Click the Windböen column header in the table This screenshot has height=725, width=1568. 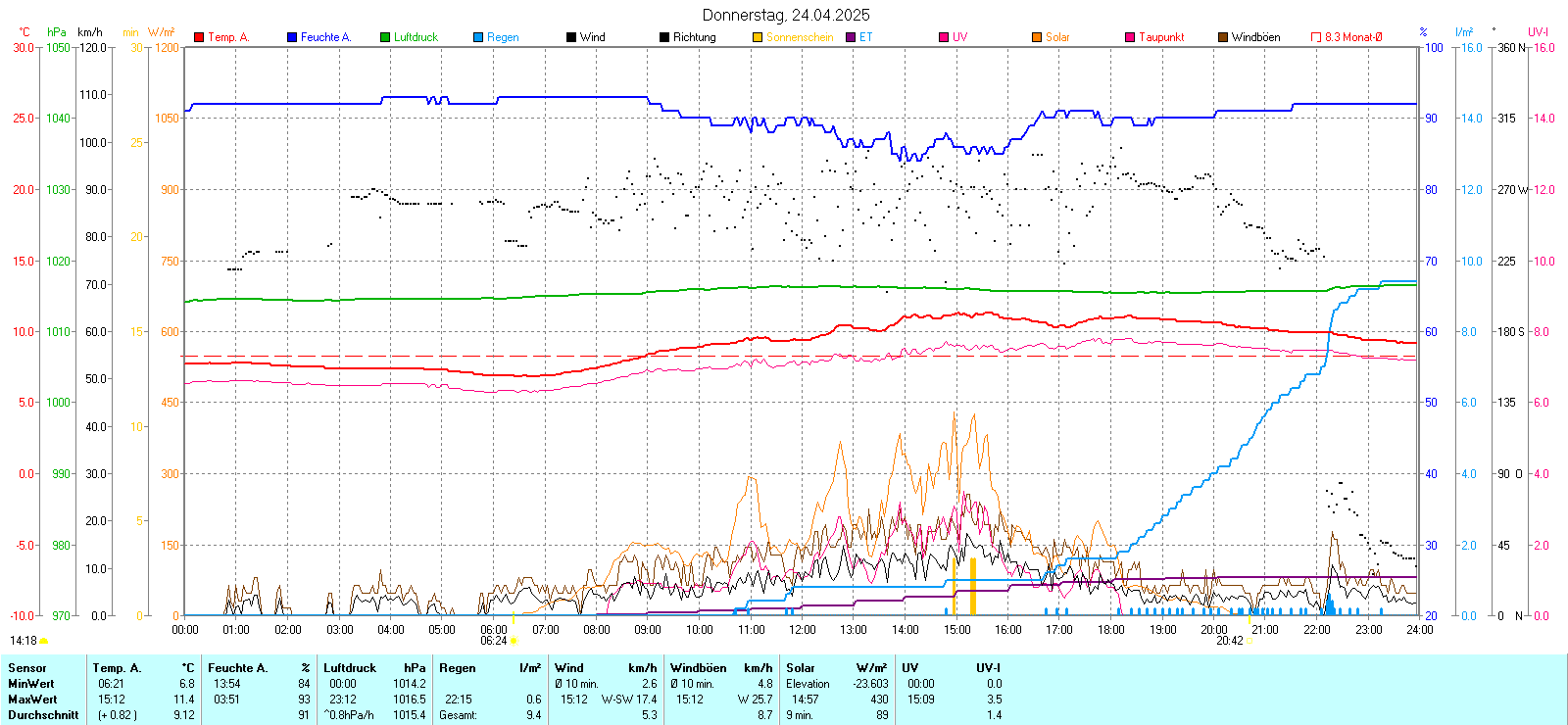698,668
